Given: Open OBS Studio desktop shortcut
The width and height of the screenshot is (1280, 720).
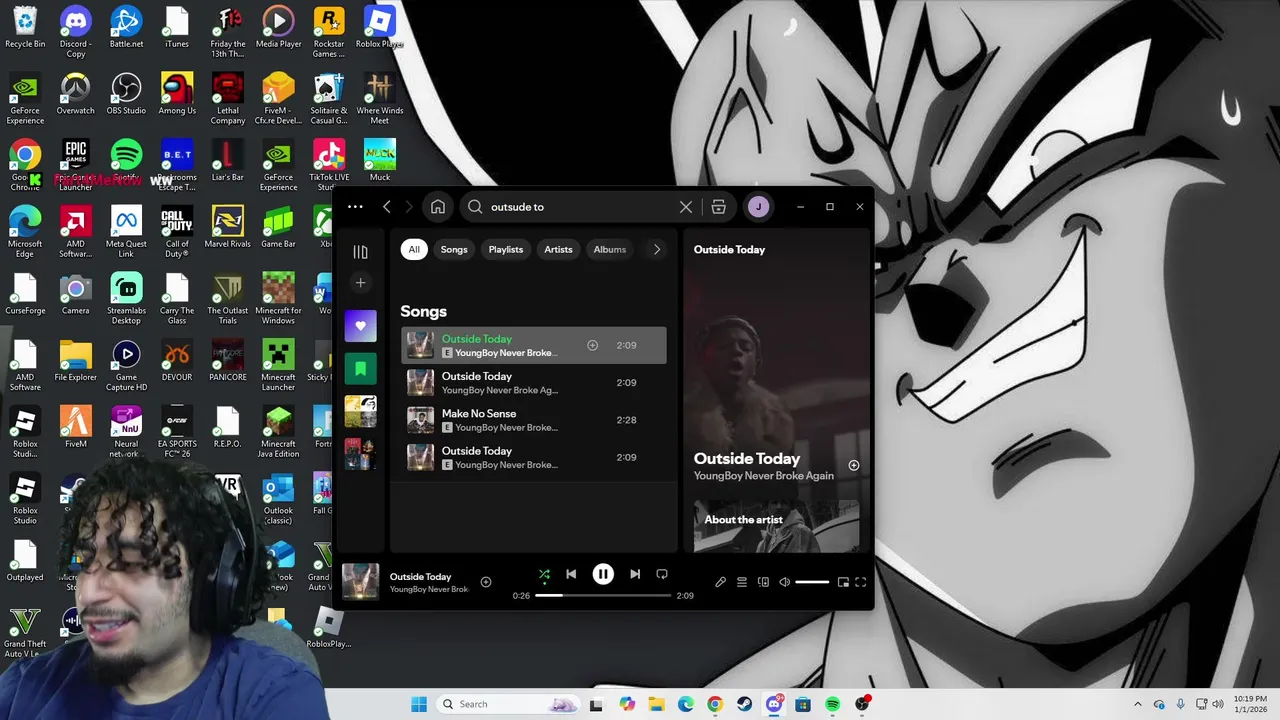Looking at the screenshot, I should pos(126,94).
